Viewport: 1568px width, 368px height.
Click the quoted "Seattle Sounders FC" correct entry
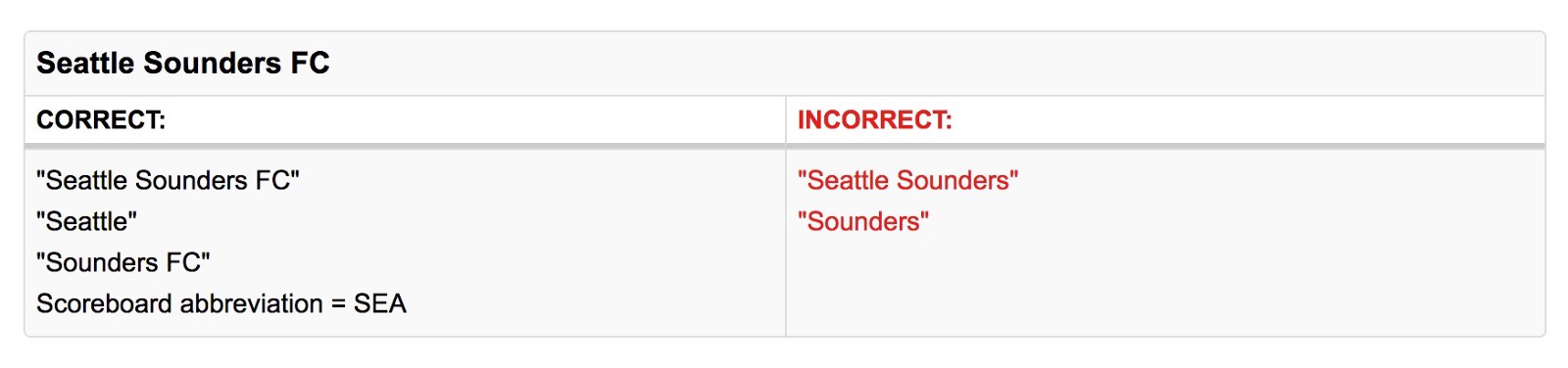pyautogui.click(x=168, y=181)
